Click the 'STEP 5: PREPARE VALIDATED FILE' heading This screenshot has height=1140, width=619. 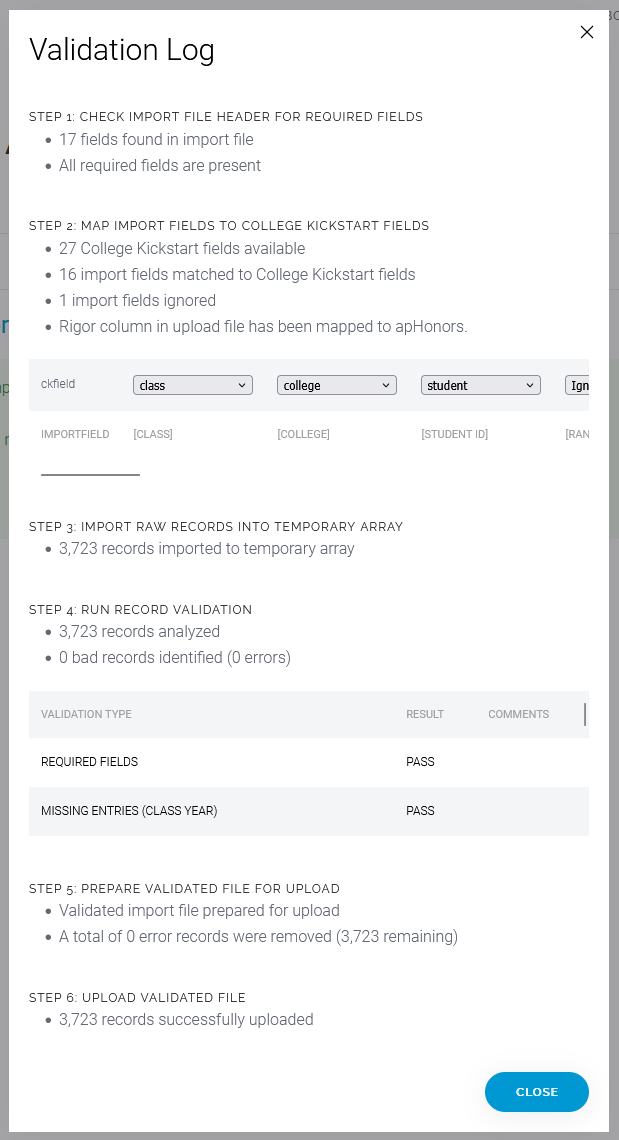click(185, 888)
